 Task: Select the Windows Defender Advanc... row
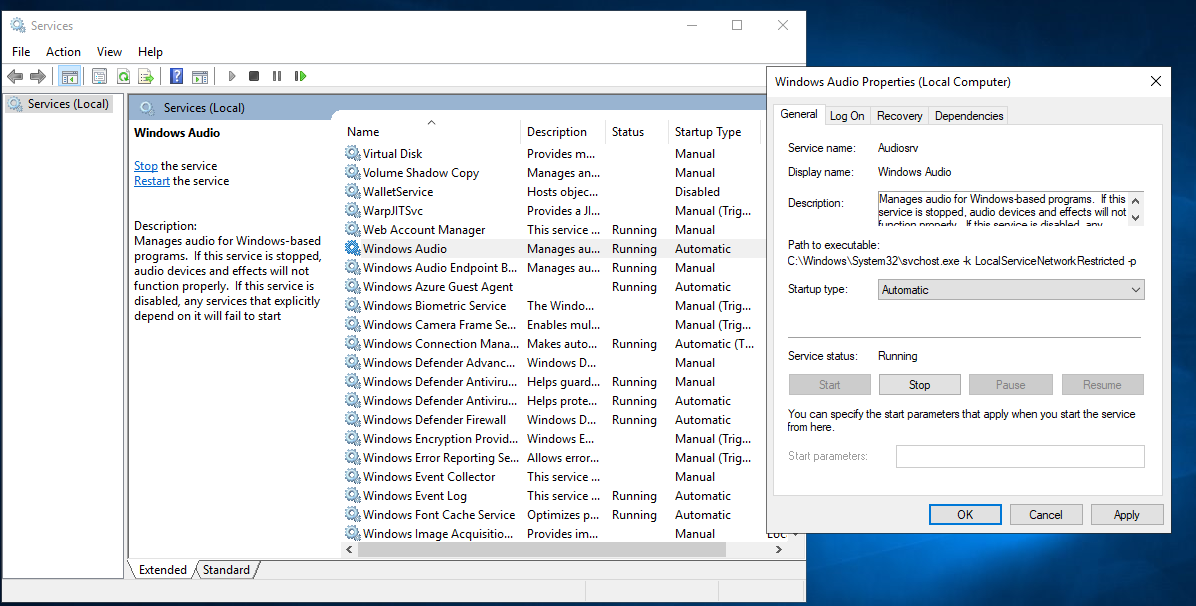[553, 363]
